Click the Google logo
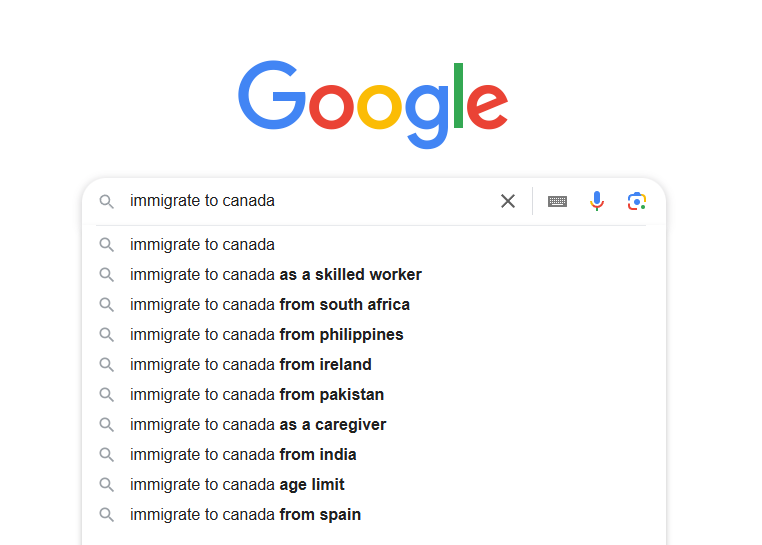The image size is (762, 545). [373, 103]
